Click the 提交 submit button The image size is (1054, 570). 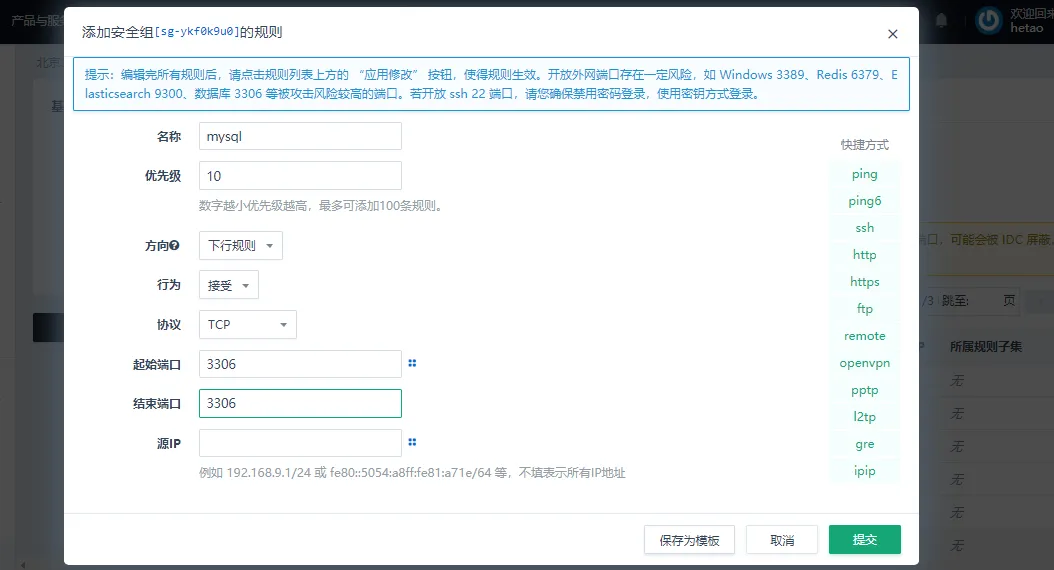tap(864, 540)
